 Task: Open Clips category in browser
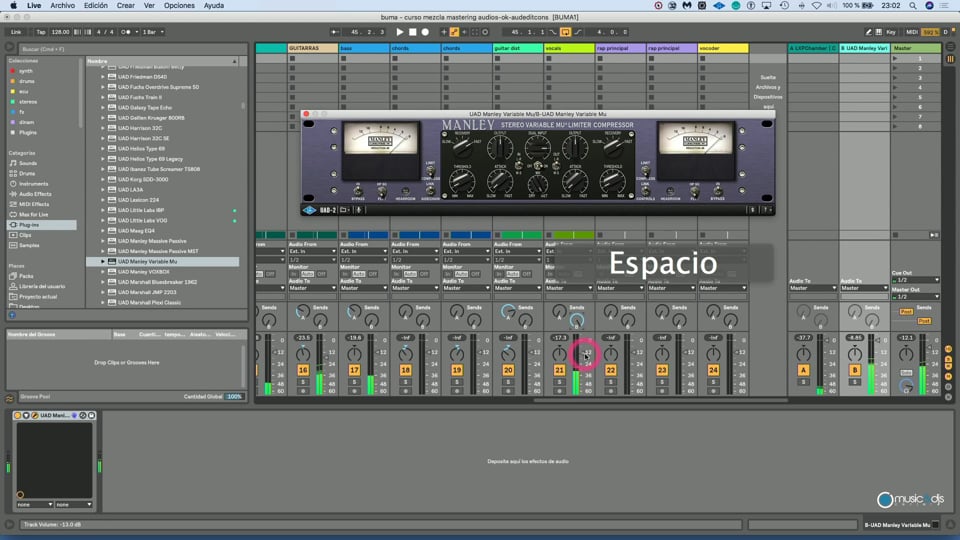(x=24, y=235)
